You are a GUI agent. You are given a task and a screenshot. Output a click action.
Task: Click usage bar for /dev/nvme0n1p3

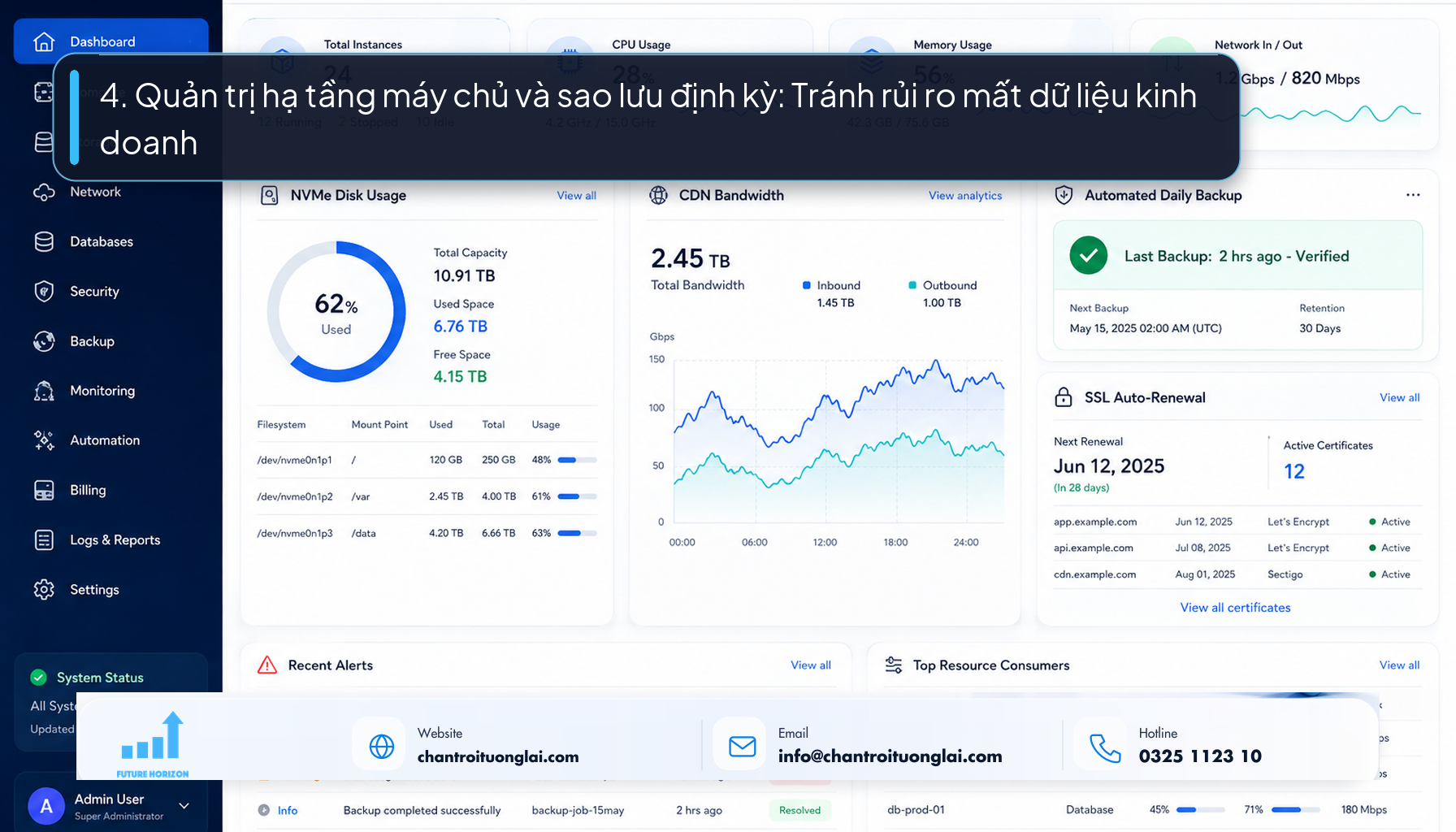tap(577, 534)
